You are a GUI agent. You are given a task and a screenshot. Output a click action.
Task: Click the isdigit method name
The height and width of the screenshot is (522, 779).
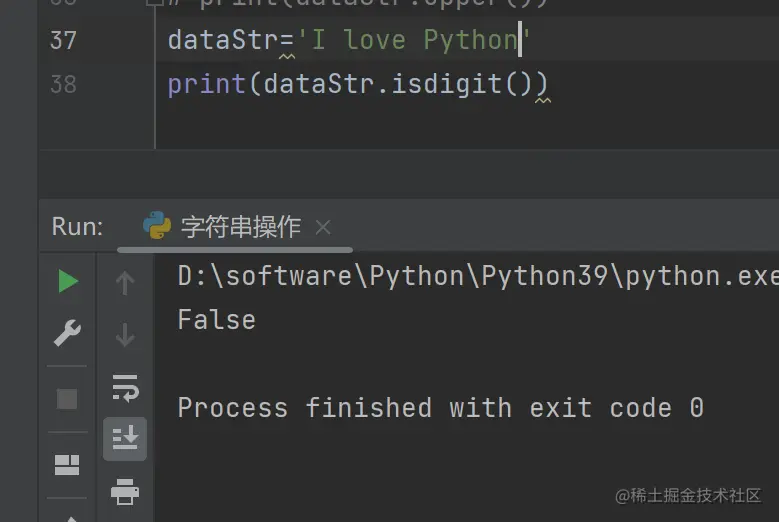pos(447,84)
